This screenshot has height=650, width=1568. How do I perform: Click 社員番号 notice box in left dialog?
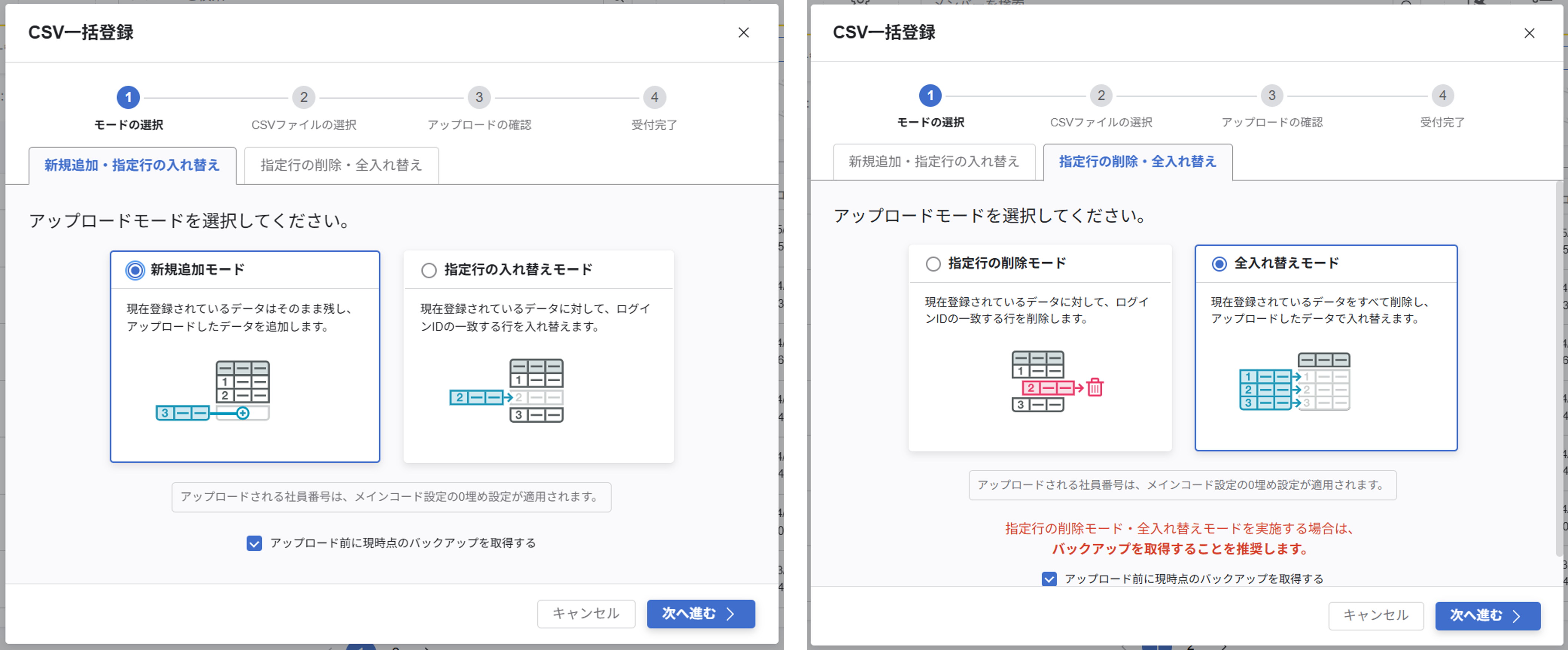tap(391, 497)
